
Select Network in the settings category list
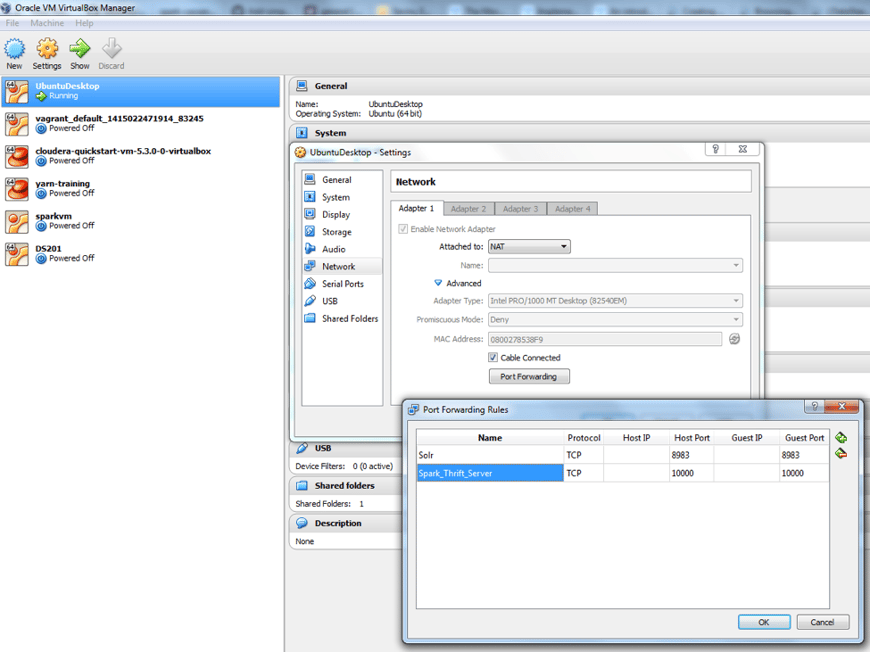[x=342, y=266]
